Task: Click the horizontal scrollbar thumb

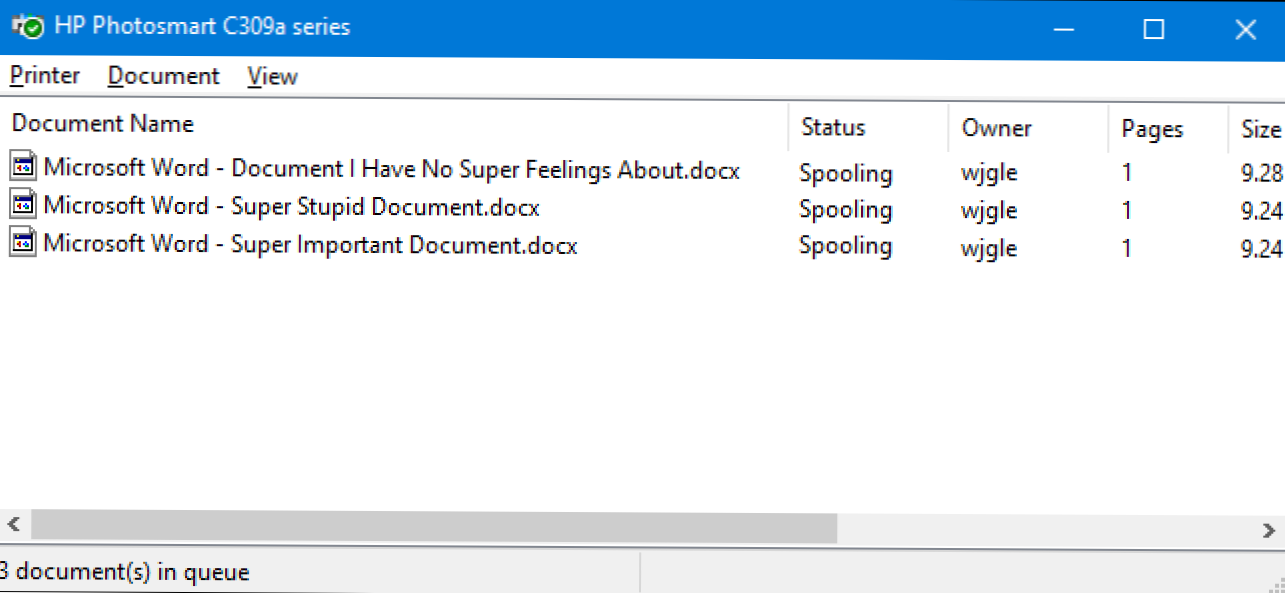Action: 433,526
